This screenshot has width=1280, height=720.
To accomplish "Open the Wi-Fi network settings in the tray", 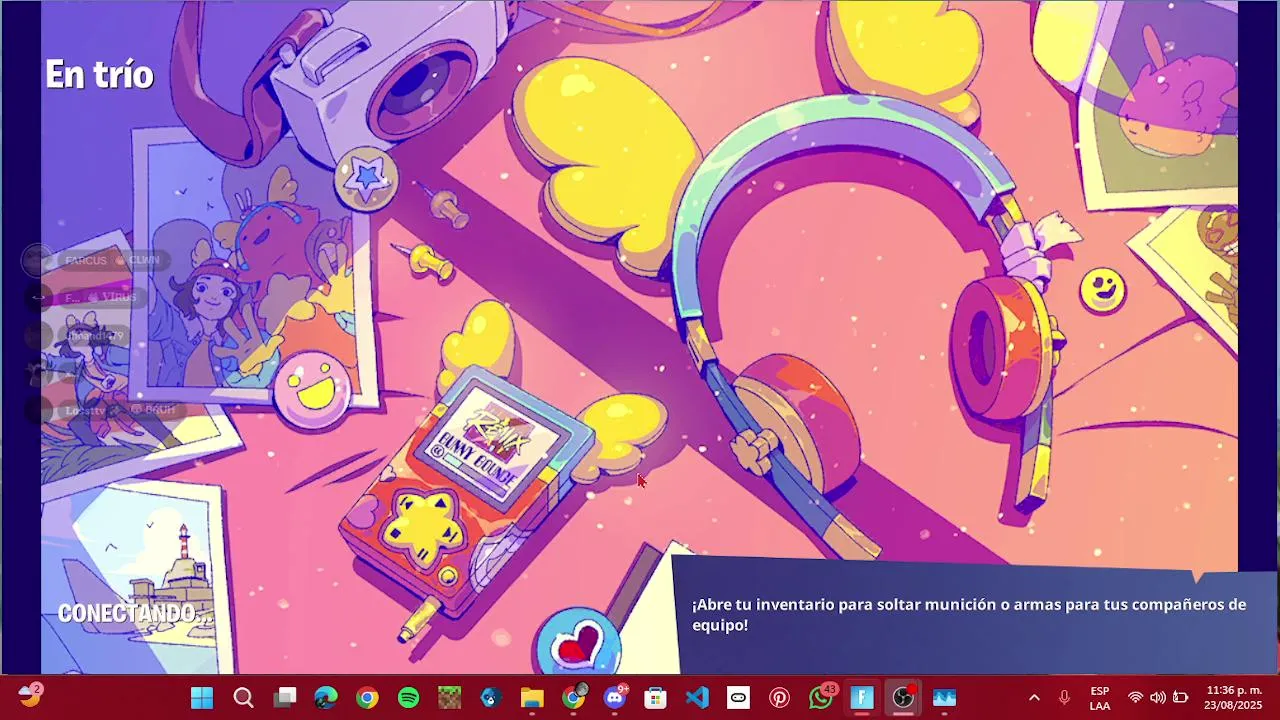I will tap(1135, 697).
